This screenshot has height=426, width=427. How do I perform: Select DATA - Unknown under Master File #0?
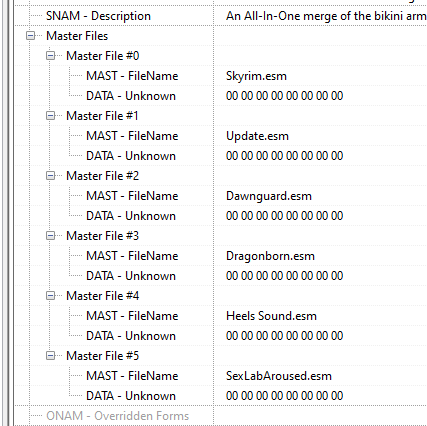pos(131,96)
